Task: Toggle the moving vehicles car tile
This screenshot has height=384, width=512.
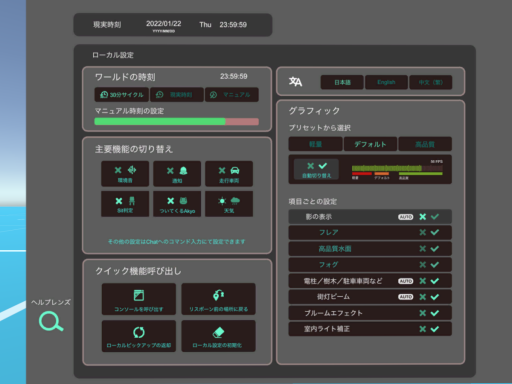Action: [x=229, y=174]
